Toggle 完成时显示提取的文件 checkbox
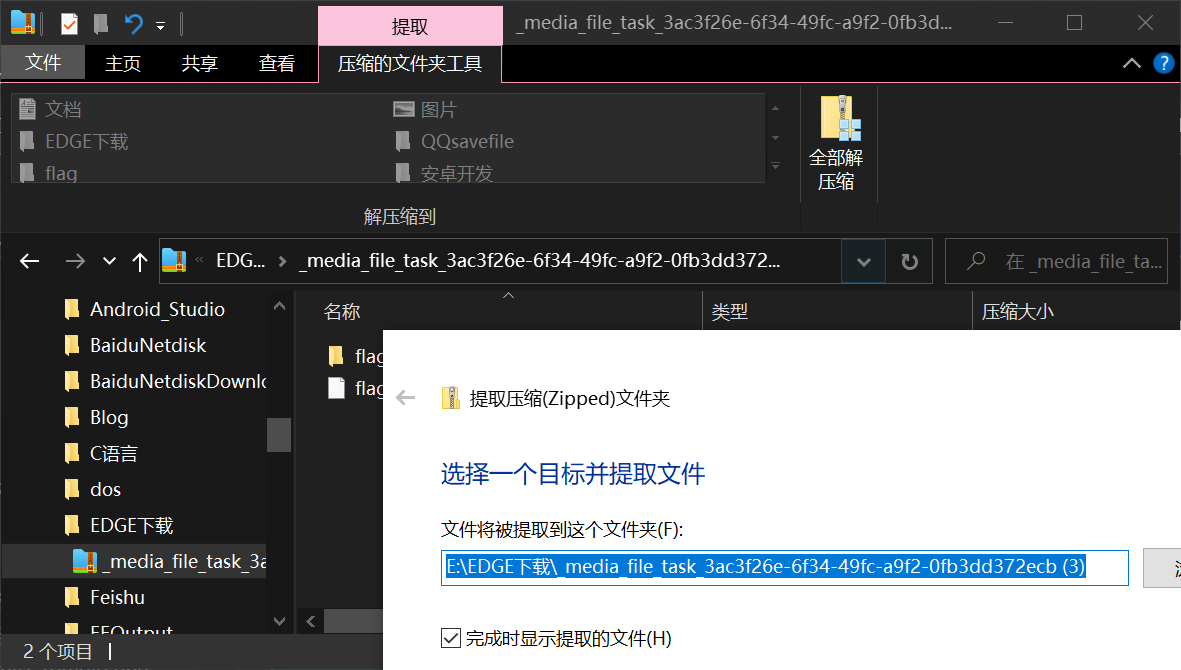The image size is (1181, 670). point(450,638)
